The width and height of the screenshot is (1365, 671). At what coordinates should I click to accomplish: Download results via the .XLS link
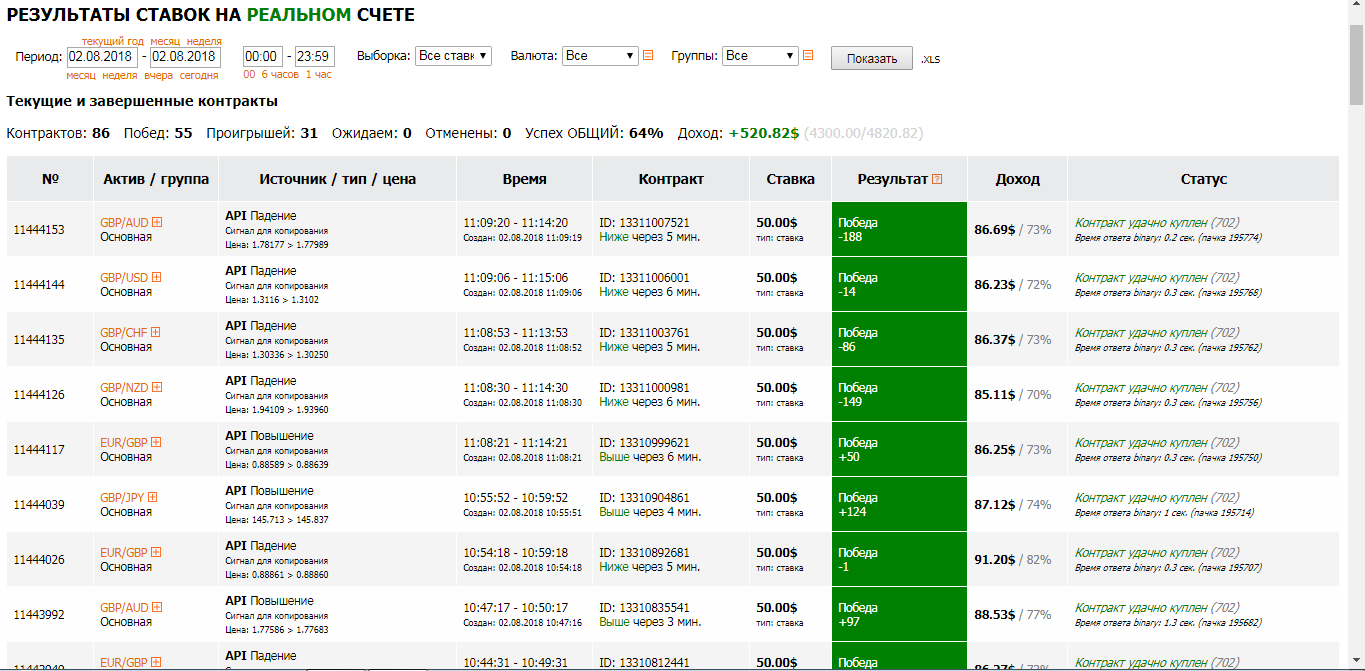coord(930,59)
